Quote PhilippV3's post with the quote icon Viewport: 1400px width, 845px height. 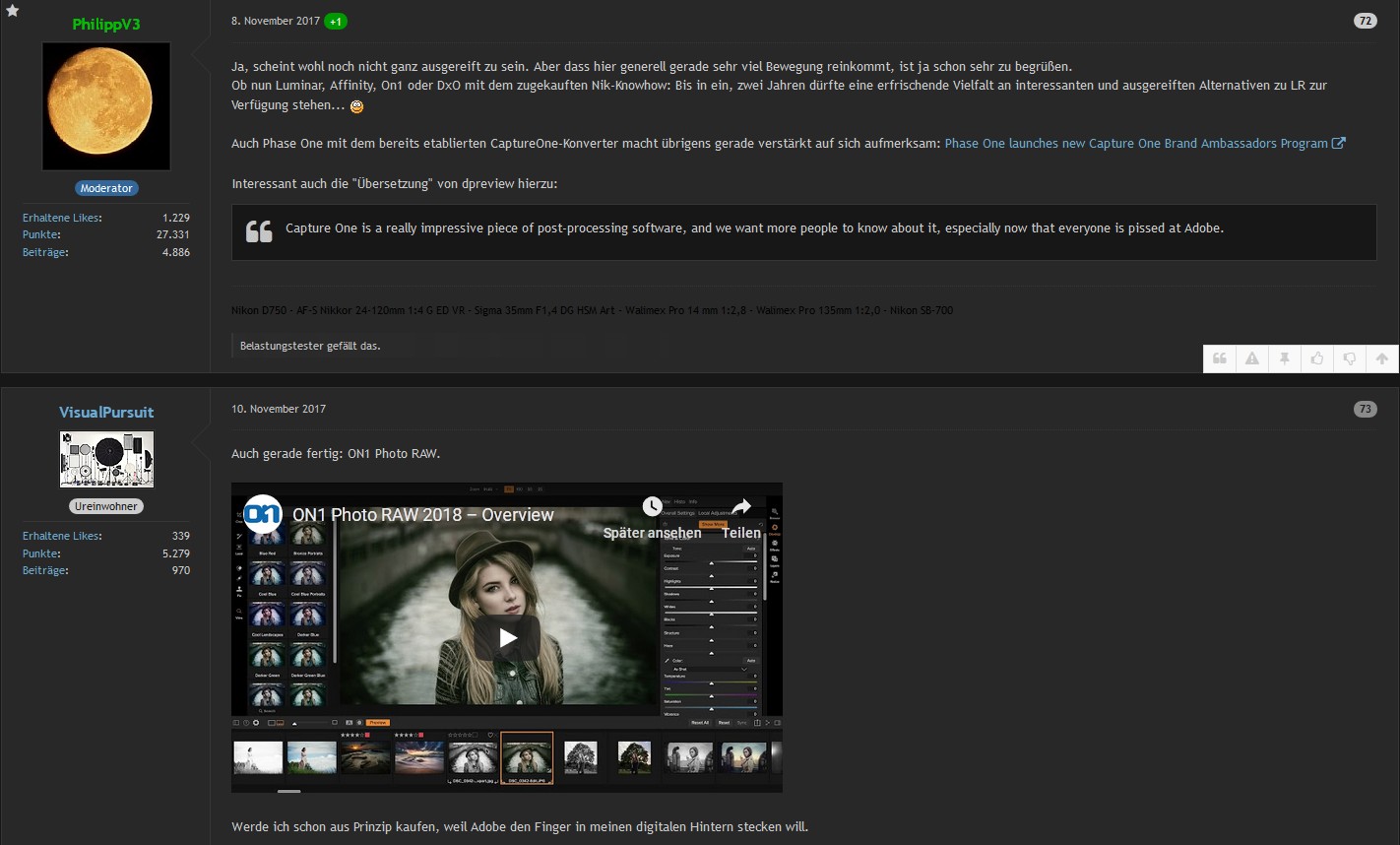point(1220,359)
